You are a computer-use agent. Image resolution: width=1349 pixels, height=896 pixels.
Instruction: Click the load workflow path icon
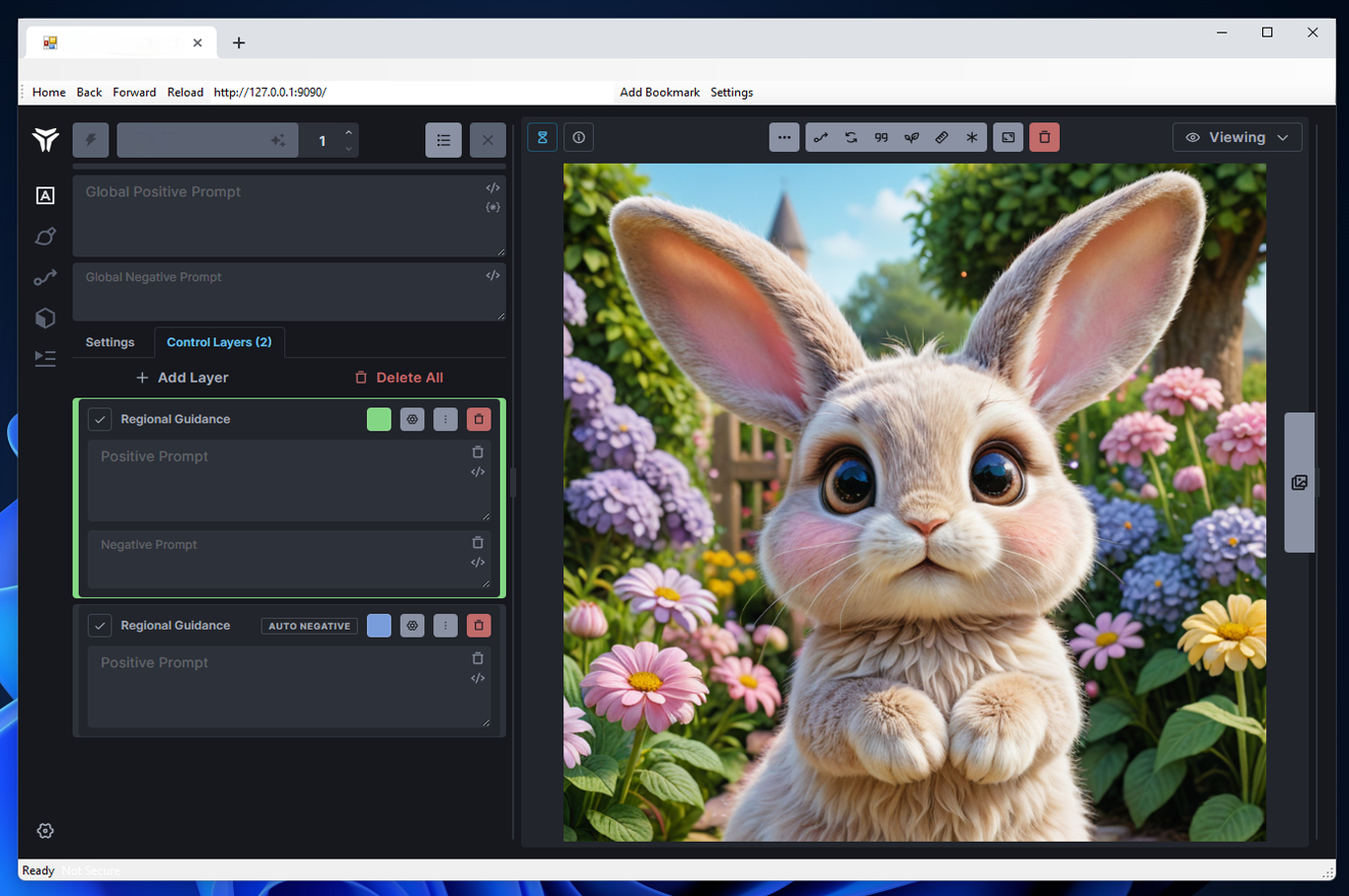(820, 137)
